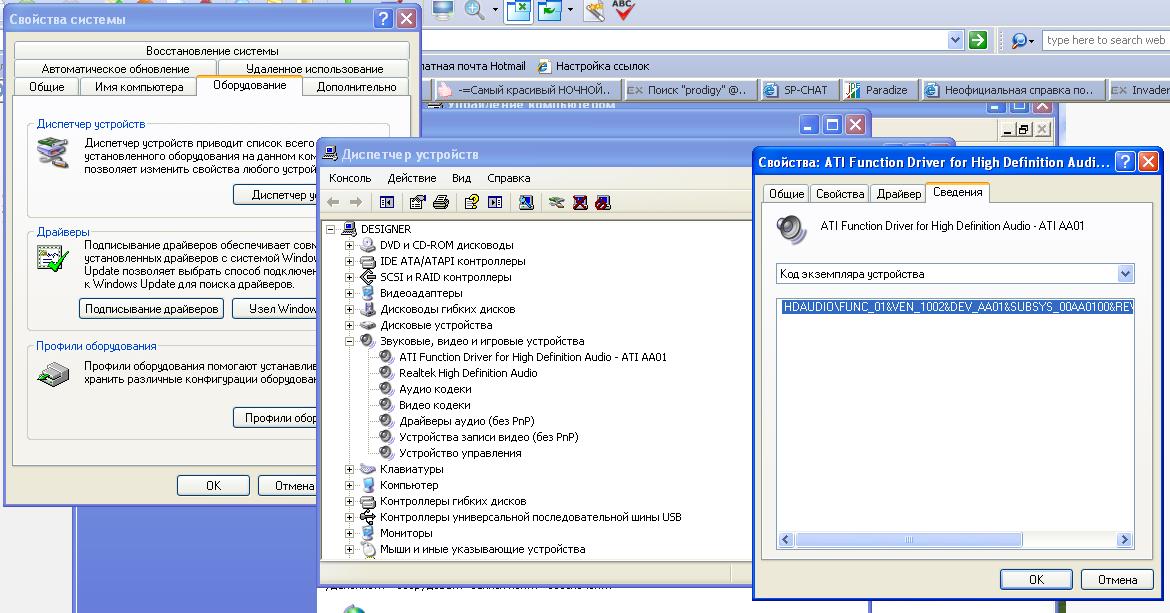Open the Действие menu in Device Manager
1170x613 pixels.
click(411, 178)
